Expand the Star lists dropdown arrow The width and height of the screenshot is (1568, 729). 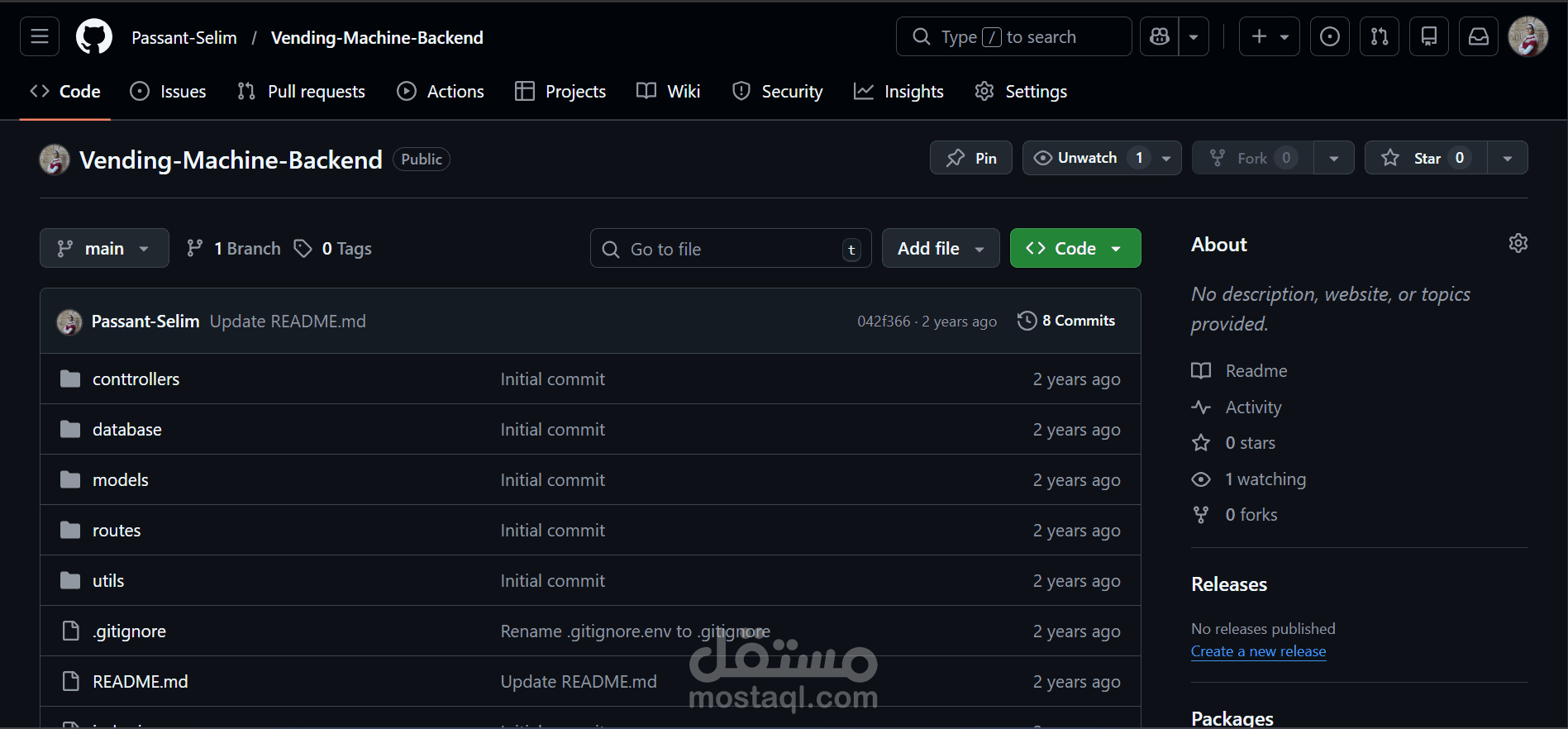point(1508,158)
